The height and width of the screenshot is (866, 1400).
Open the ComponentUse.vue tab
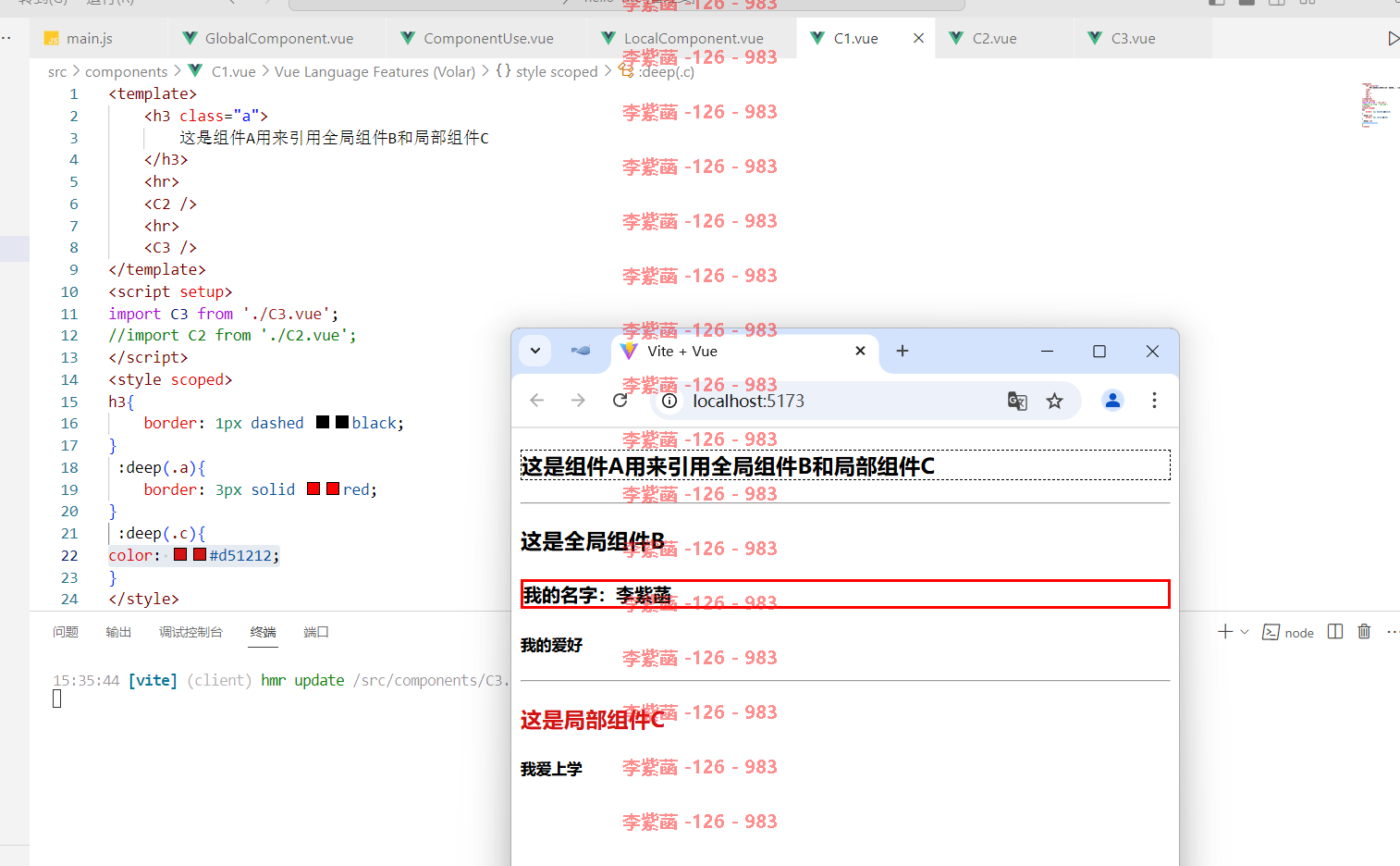(488, 38)
